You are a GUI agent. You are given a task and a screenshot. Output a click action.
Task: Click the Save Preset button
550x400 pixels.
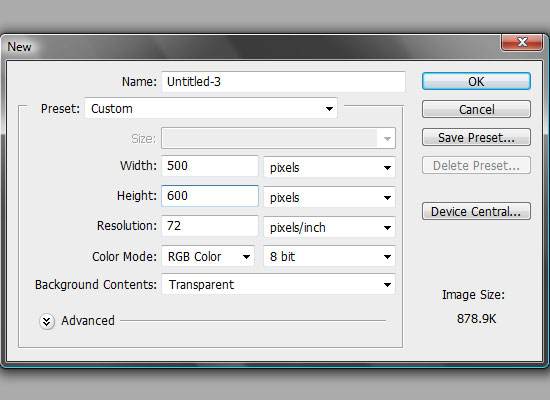coord(476,137)
